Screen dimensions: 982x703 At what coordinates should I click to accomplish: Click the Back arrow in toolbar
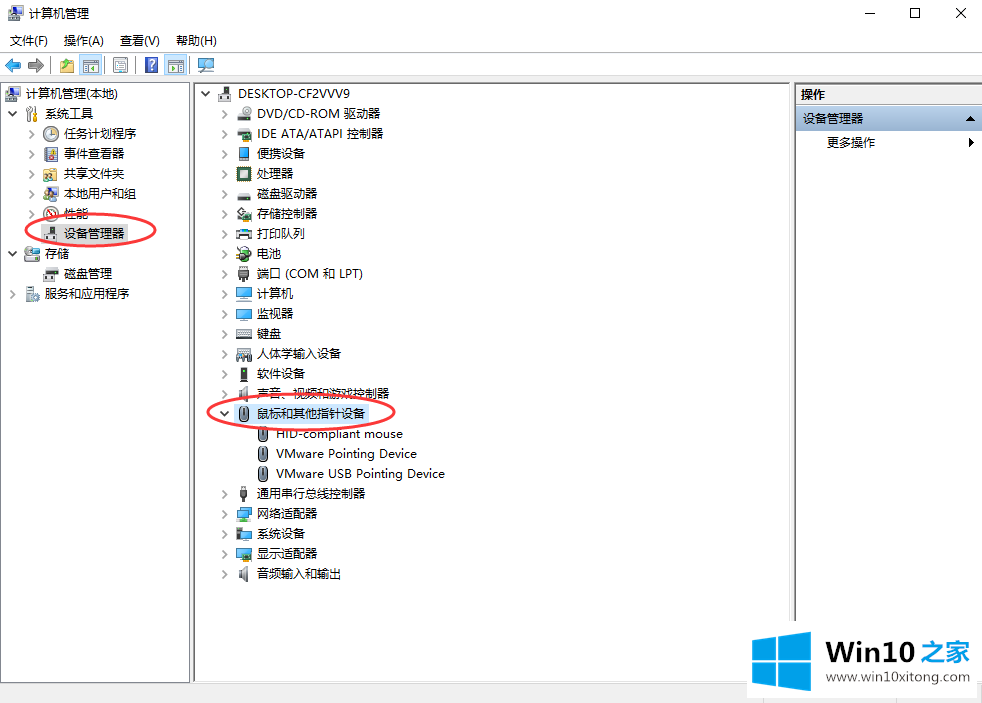point(13,66)
